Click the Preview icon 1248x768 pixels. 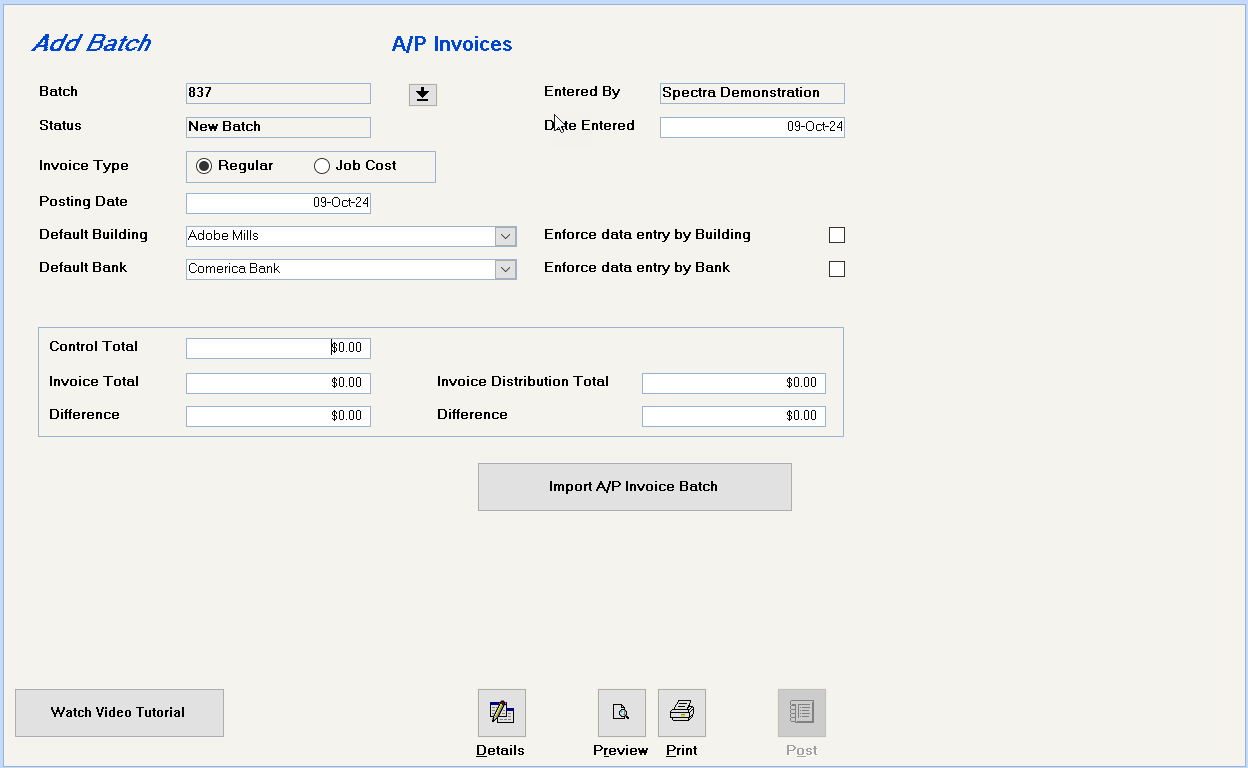pos(620,712)
